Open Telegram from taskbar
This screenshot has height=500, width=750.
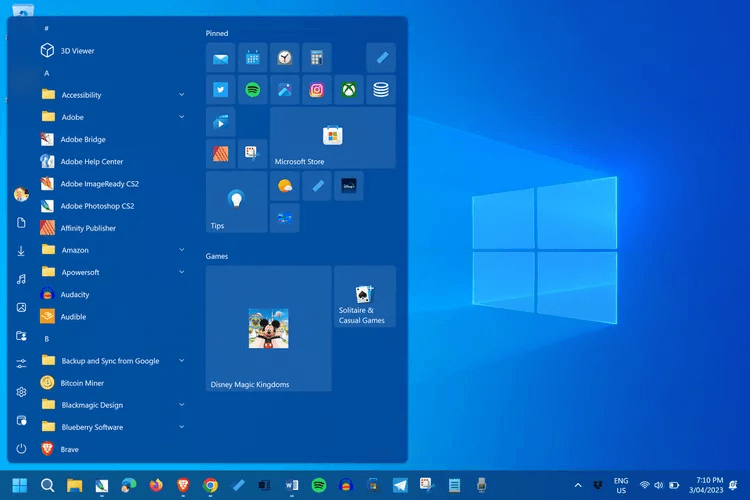[400, 485]
